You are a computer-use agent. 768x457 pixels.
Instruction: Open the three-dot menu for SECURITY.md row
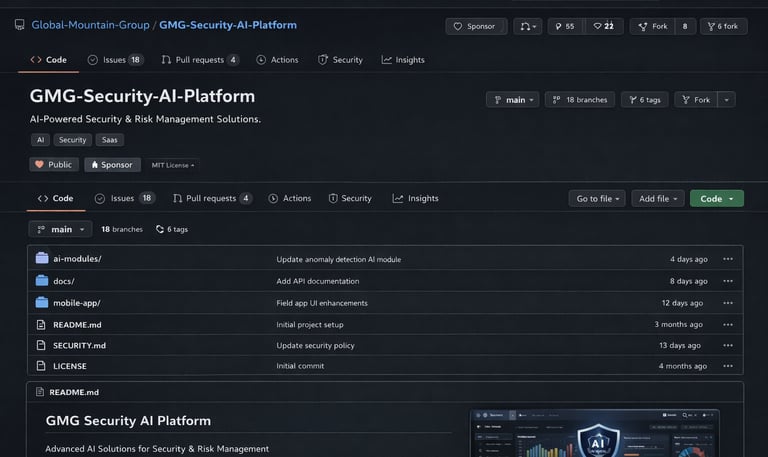click(x=728, y=345)
